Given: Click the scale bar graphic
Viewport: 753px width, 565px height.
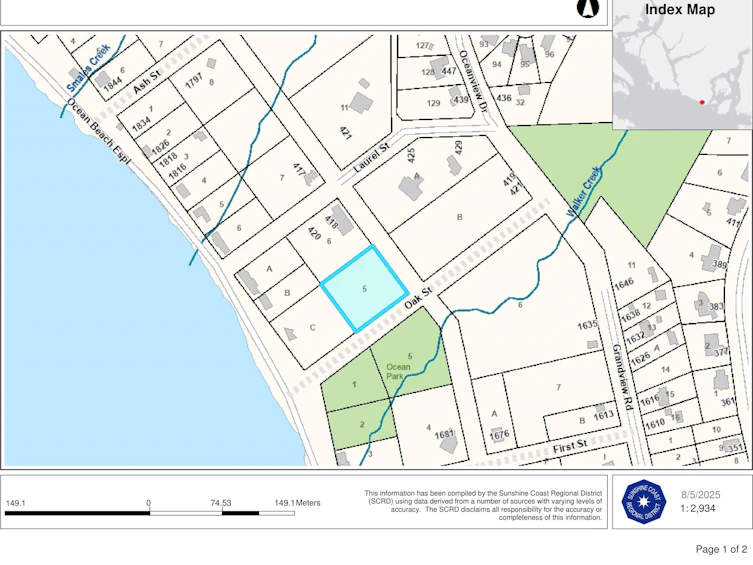Looking at the screenshot, I should pyautogui.click(x=150, y=513).
